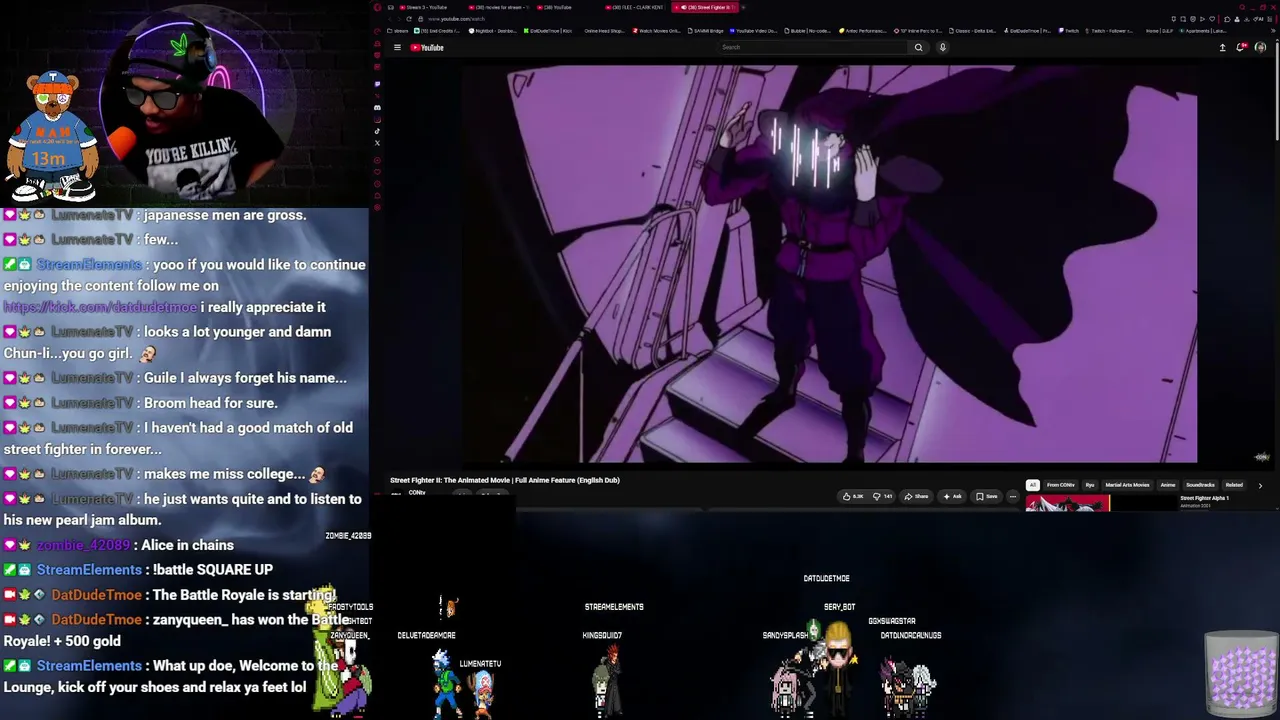Filter related by 'Martial Arts Movies' chip
The image size is (1280, 720).
[1127, 485]
